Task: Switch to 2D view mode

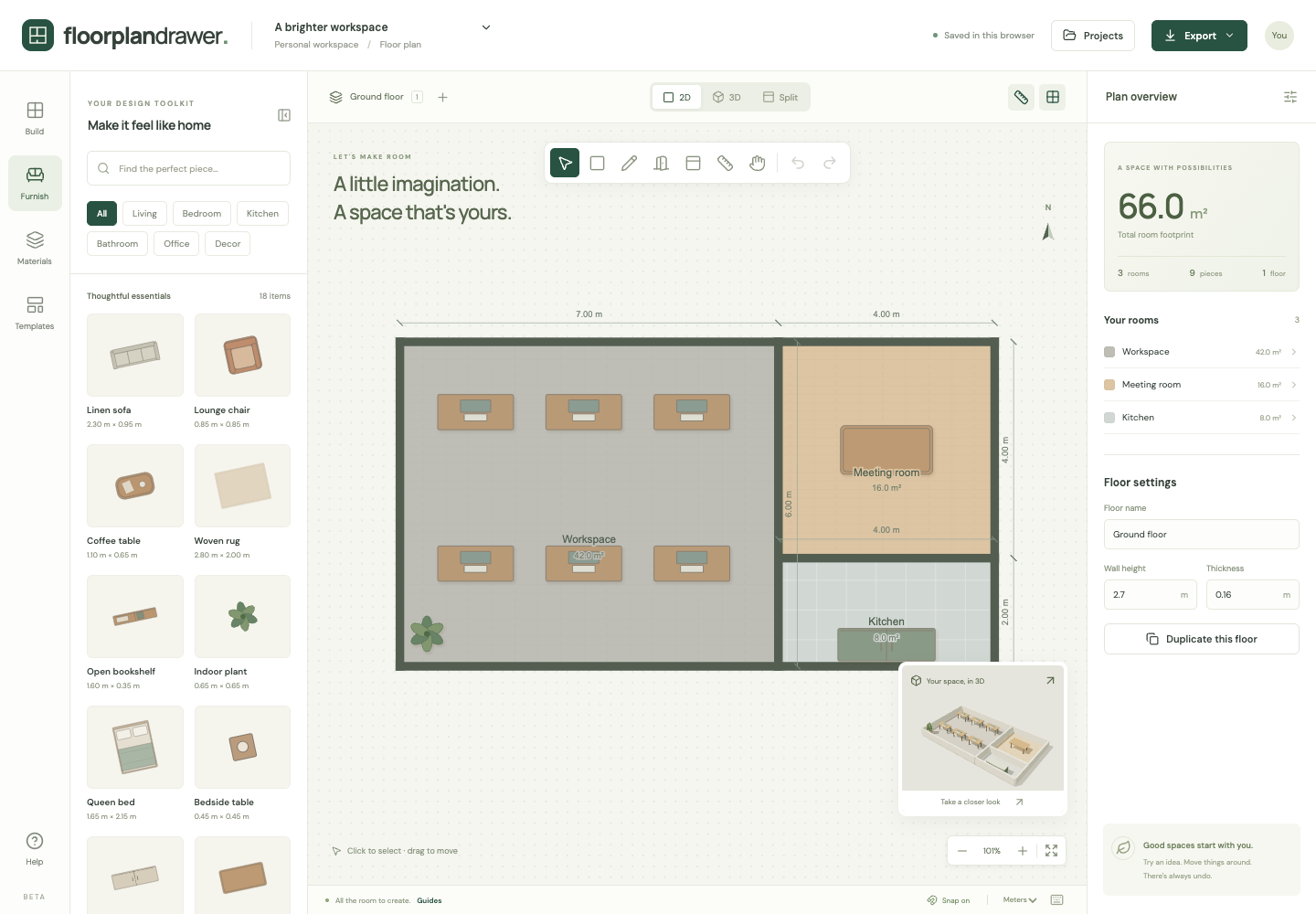Action: click(677, 97)
